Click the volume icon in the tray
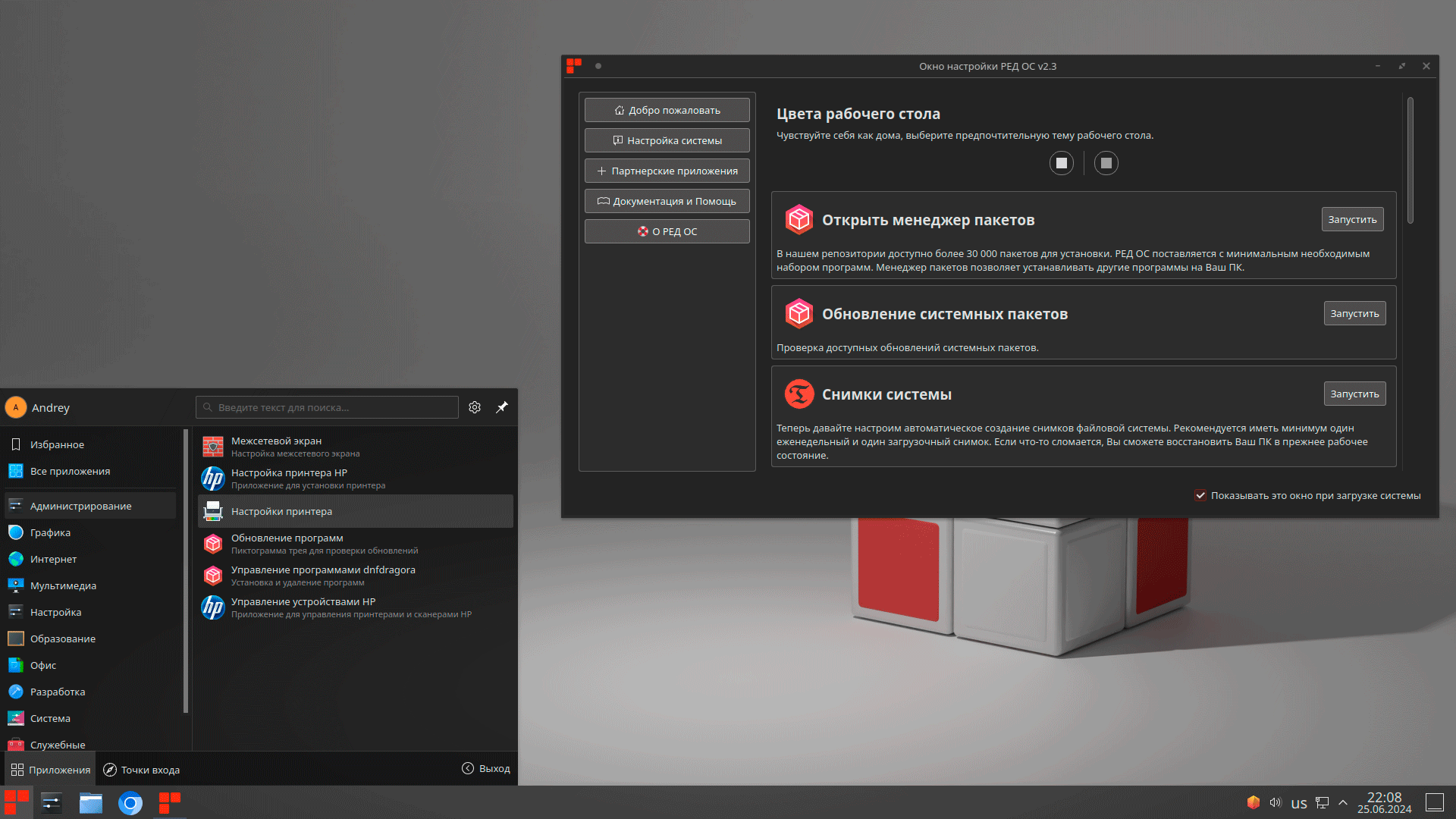This screenshot has width=1456, height=819. click(1276, 802)
